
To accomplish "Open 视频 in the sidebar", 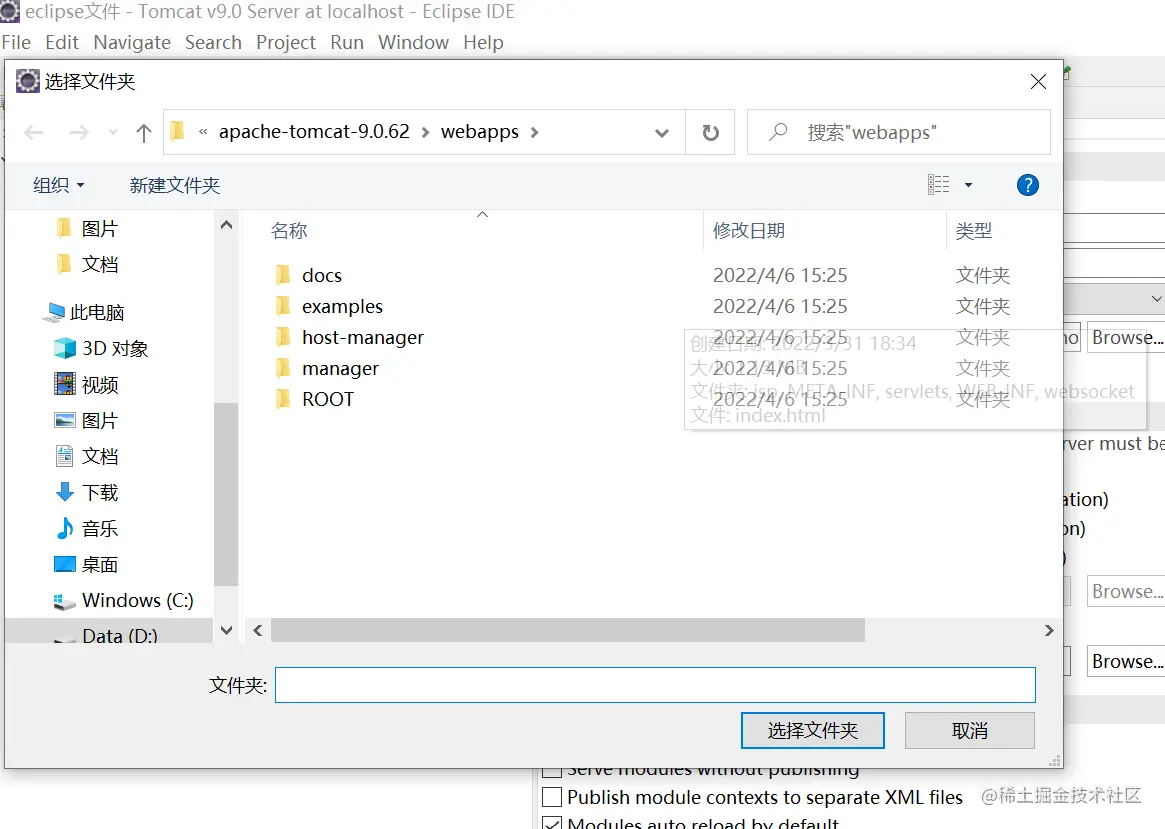I will pos(87,385).
